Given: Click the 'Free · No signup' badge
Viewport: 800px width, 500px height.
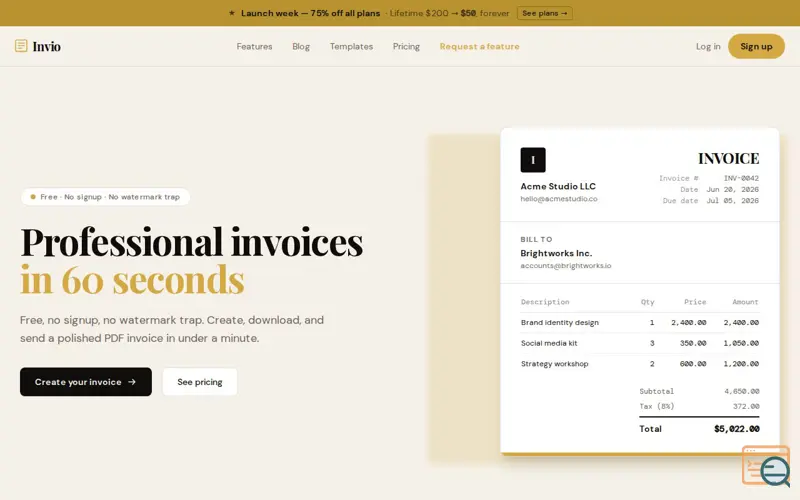Looking at the screenshot, I should (x=105, y=197).
